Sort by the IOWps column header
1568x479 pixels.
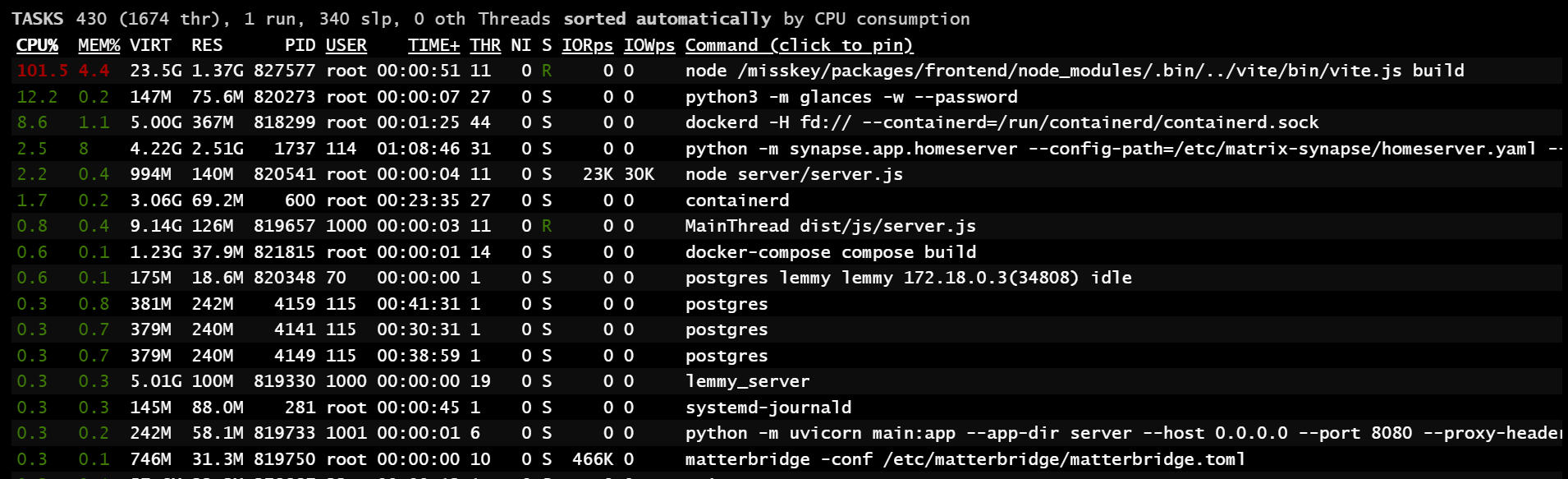tap(649, 45)
